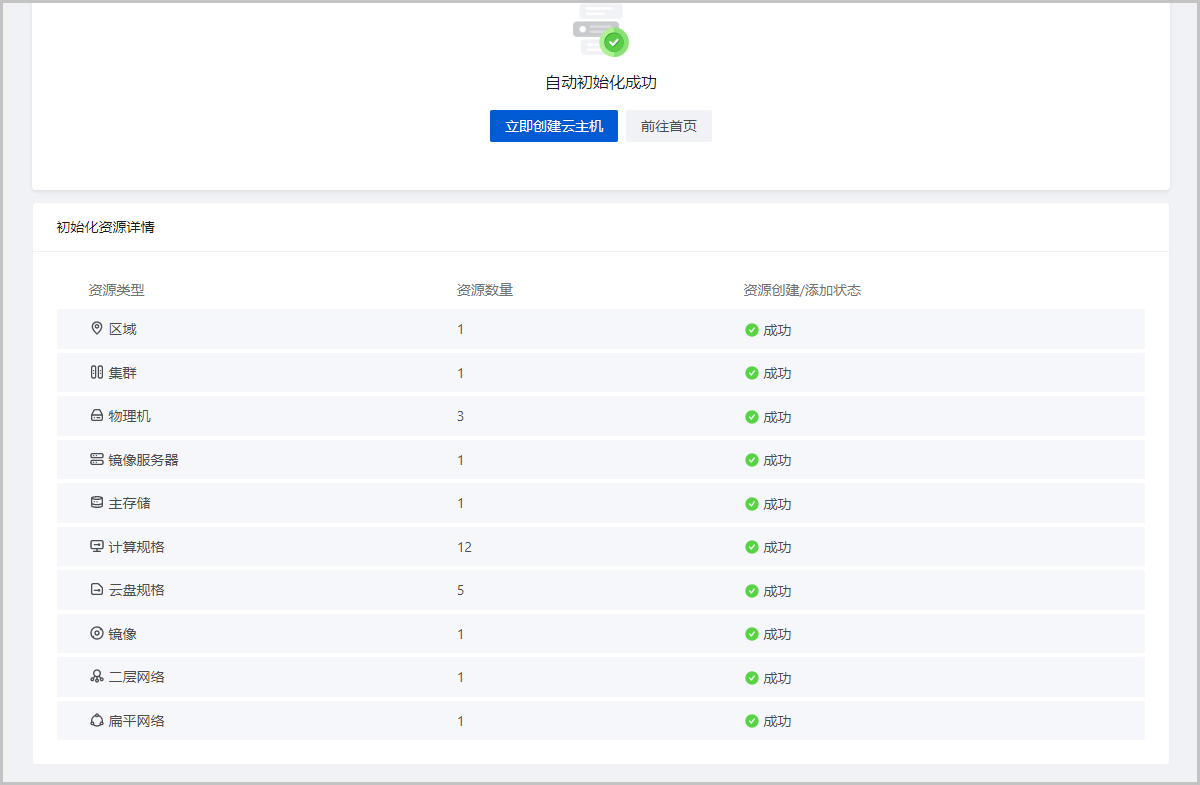This screenshot has height=785, width=1200.
Task: Click the 资源创建/添加状态 column header
Action: (802, 290)
